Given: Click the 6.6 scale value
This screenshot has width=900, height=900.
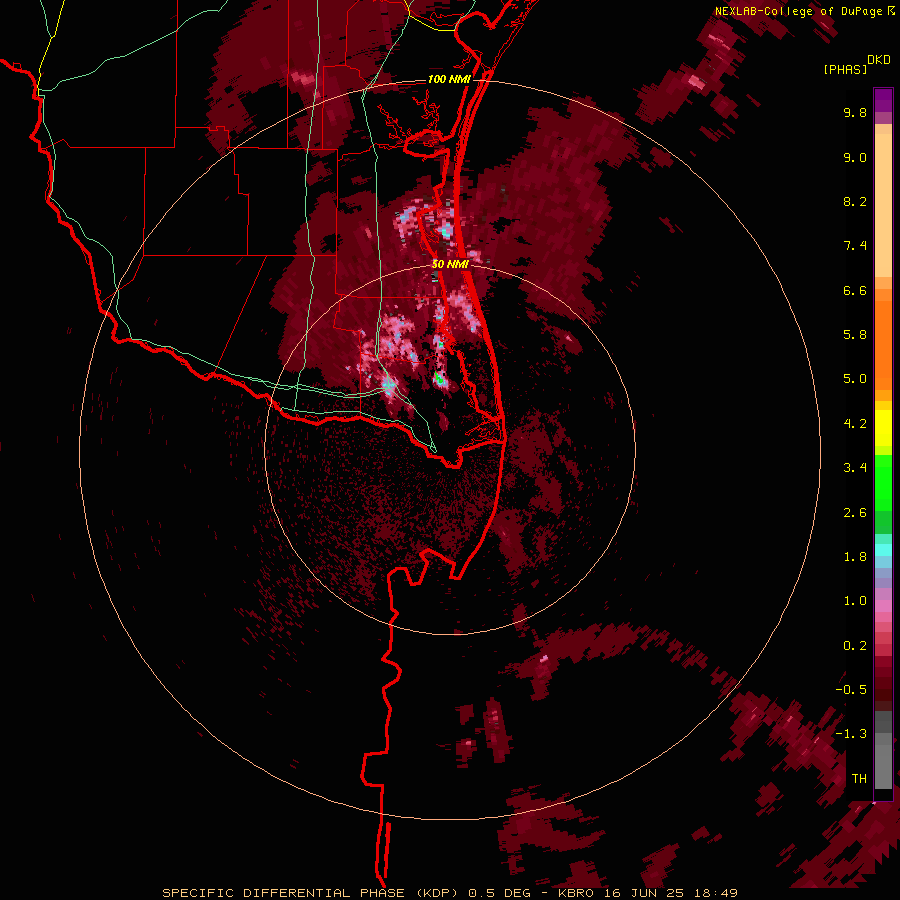Looking at the screenshot, I should click(x=855, y=290).
